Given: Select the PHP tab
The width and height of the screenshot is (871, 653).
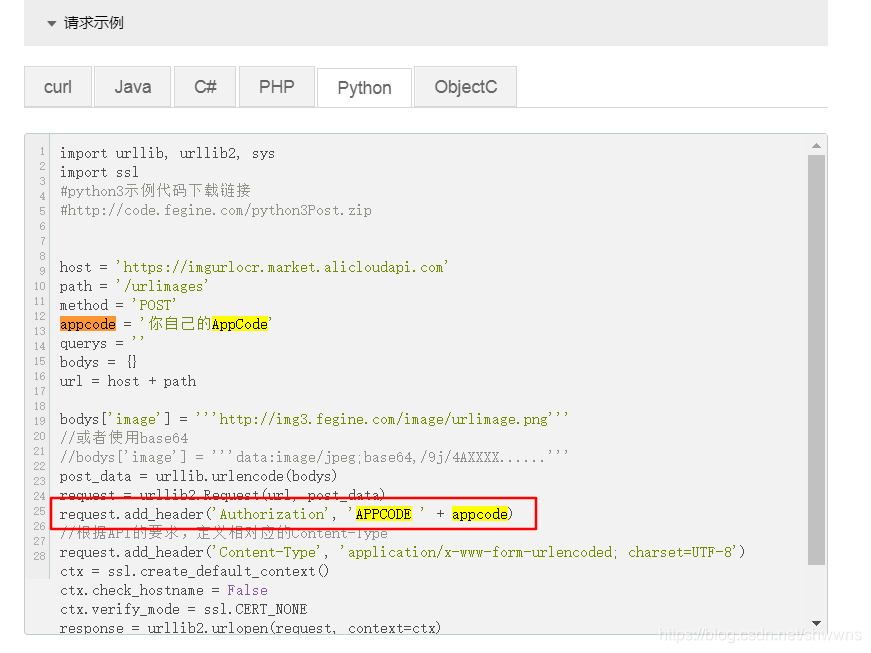Looking at the screenshot, I should (x=277, y=87).
